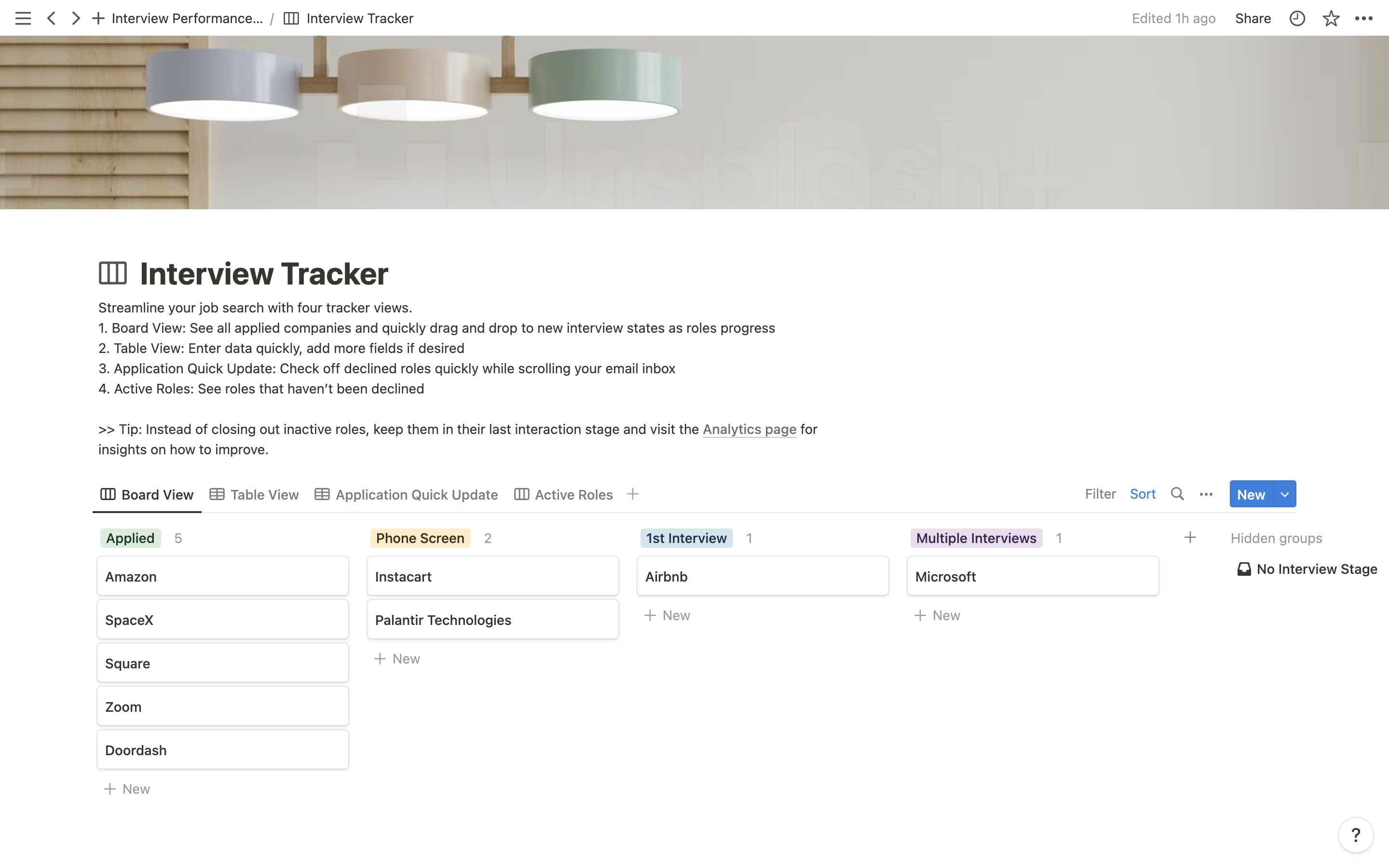1389x868 pixels.
Task: Add new card under Applied column
Action: pos(127,789)
